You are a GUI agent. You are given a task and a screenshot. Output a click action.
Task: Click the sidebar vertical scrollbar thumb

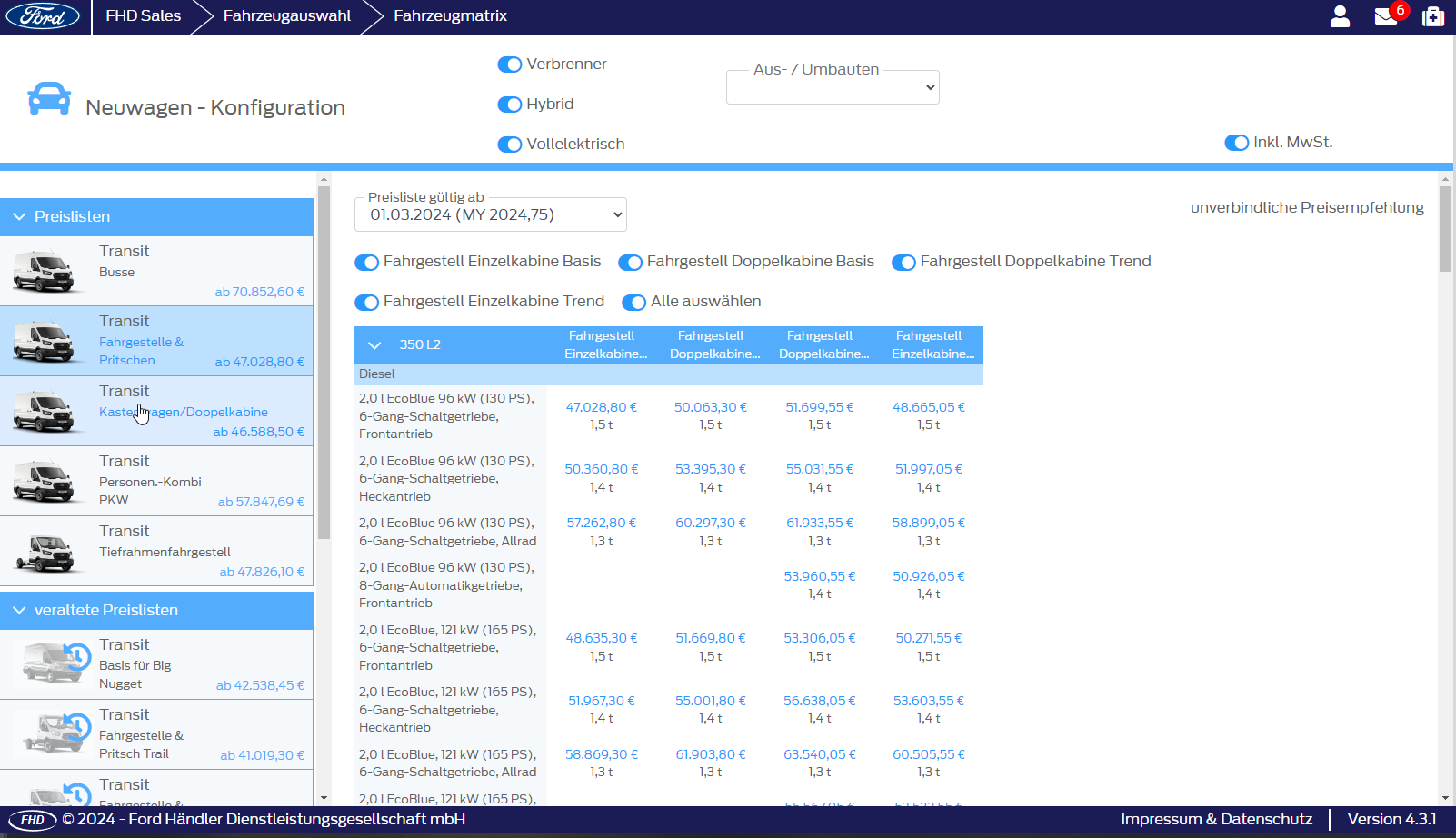324,362
